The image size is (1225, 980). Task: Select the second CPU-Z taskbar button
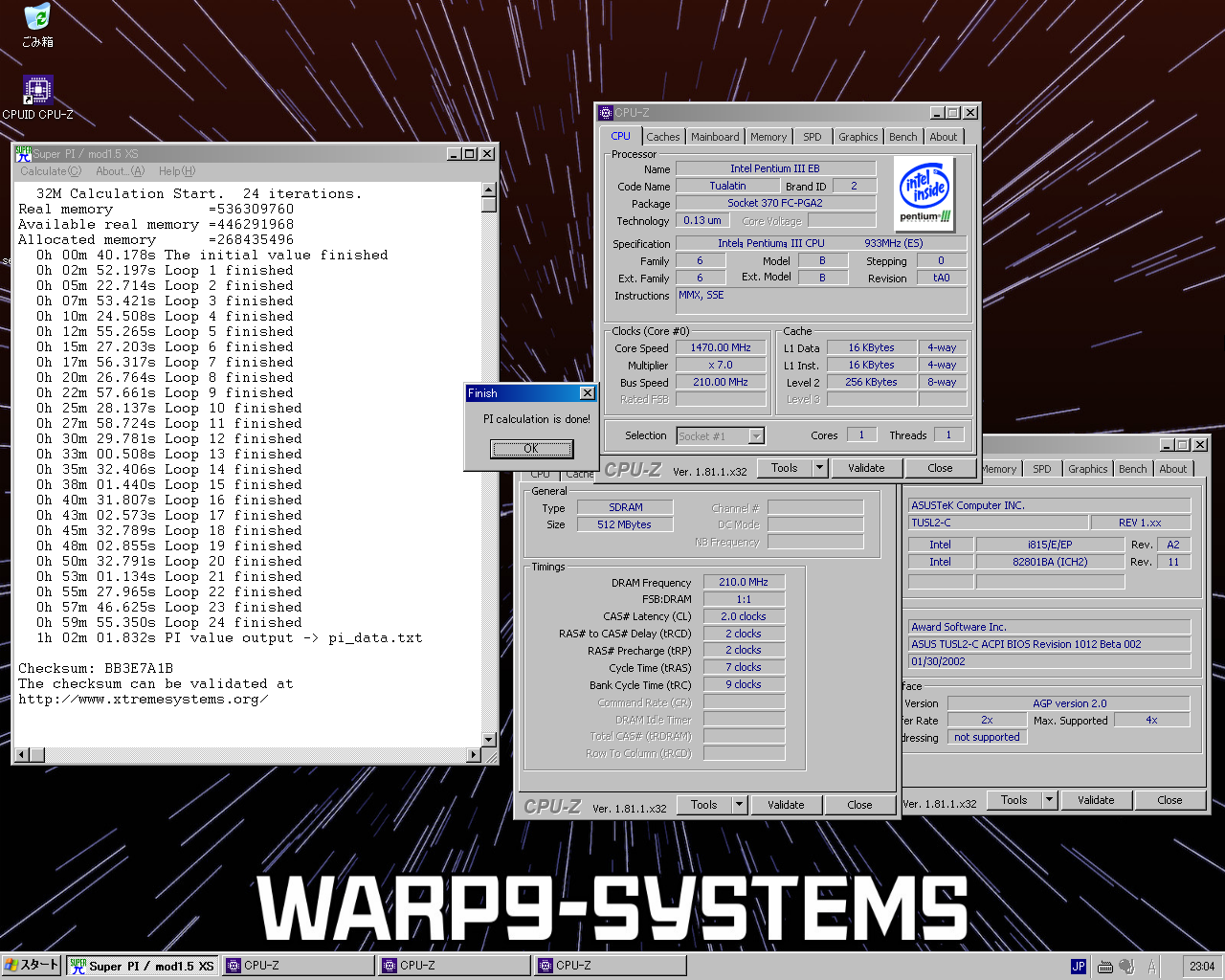pos(454,966)
